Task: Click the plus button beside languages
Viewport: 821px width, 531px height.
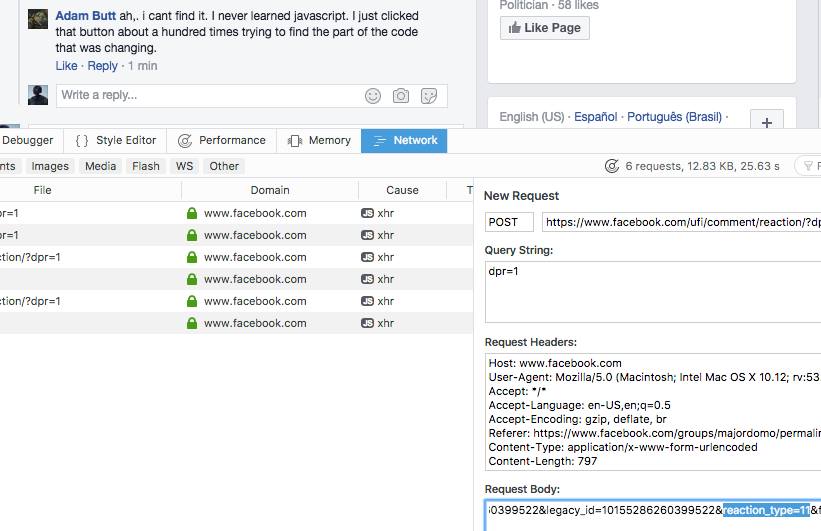Action: click(767, 123)
